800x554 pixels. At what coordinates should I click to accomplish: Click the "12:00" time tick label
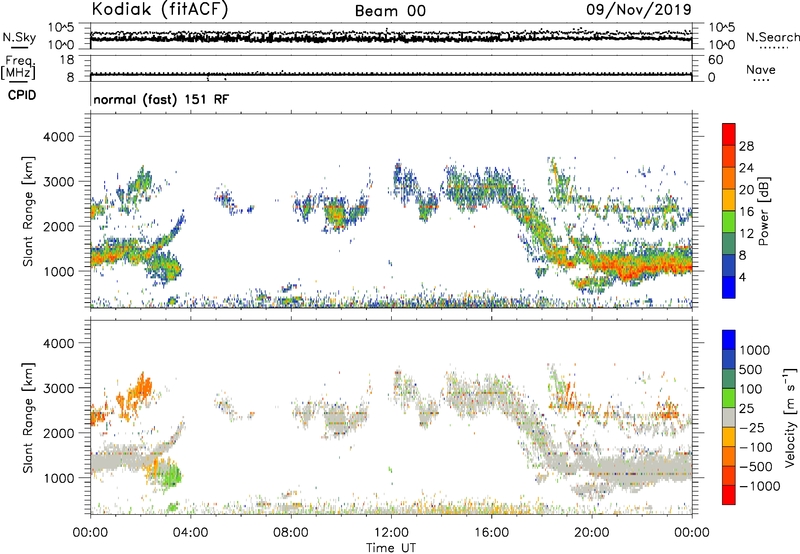click(391, 533)
